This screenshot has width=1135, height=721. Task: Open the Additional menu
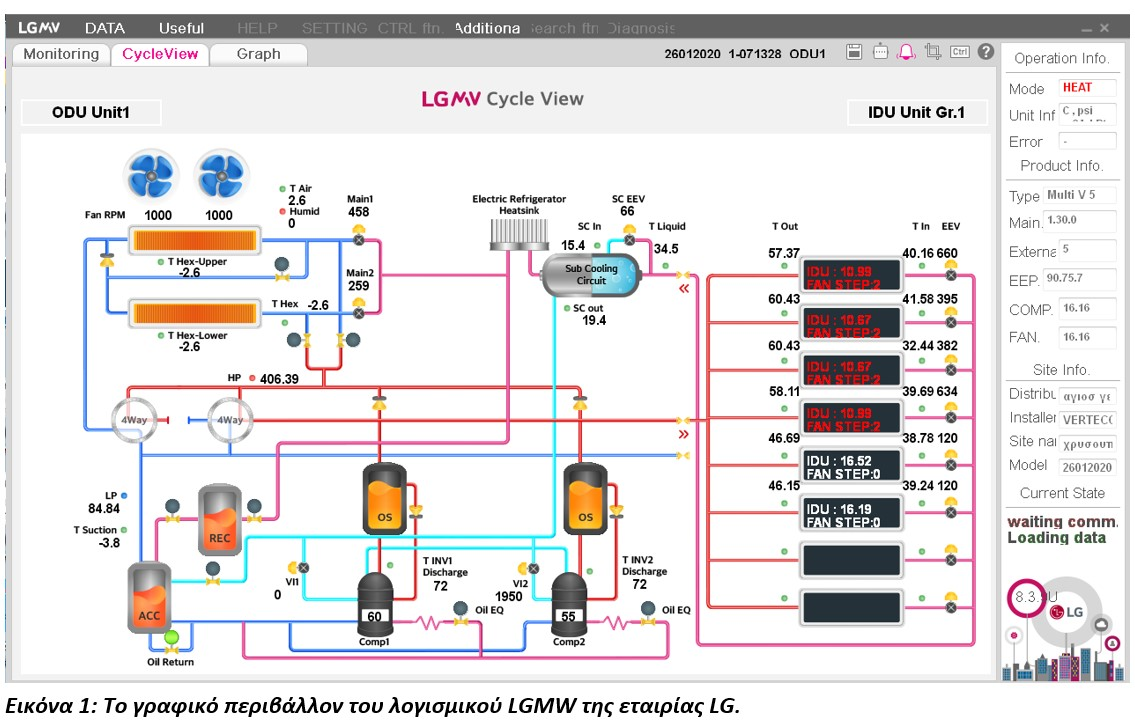(487, 28)
